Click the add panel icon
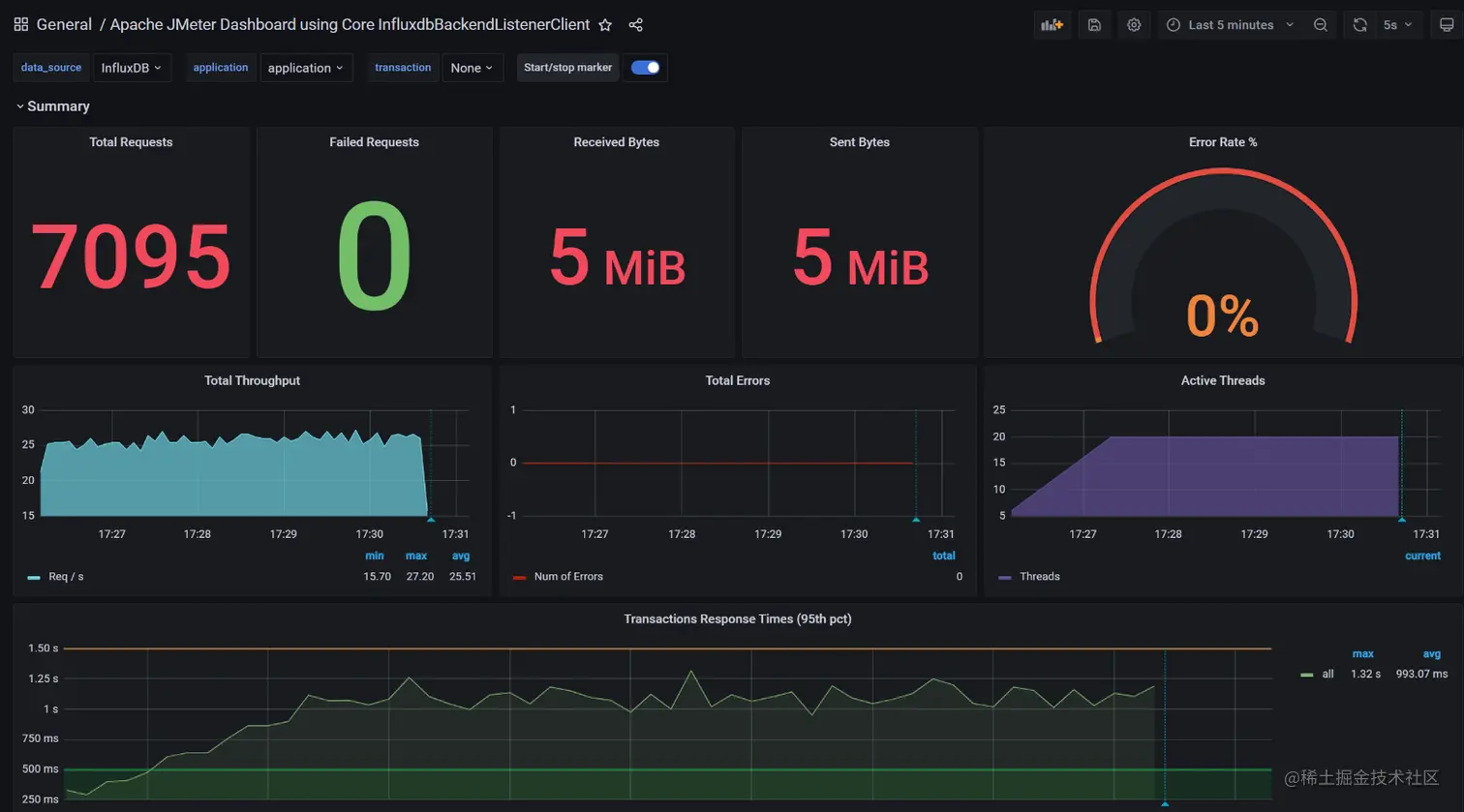Viewport: 1464px width, 812px height. click(x=1052, y=25)
